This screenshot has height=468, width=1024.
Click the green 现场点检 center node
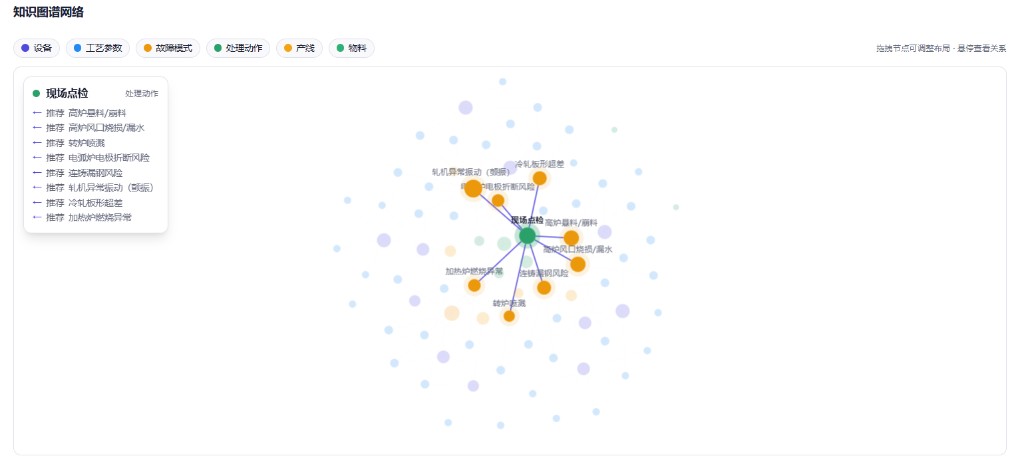(x=527, y=236)
